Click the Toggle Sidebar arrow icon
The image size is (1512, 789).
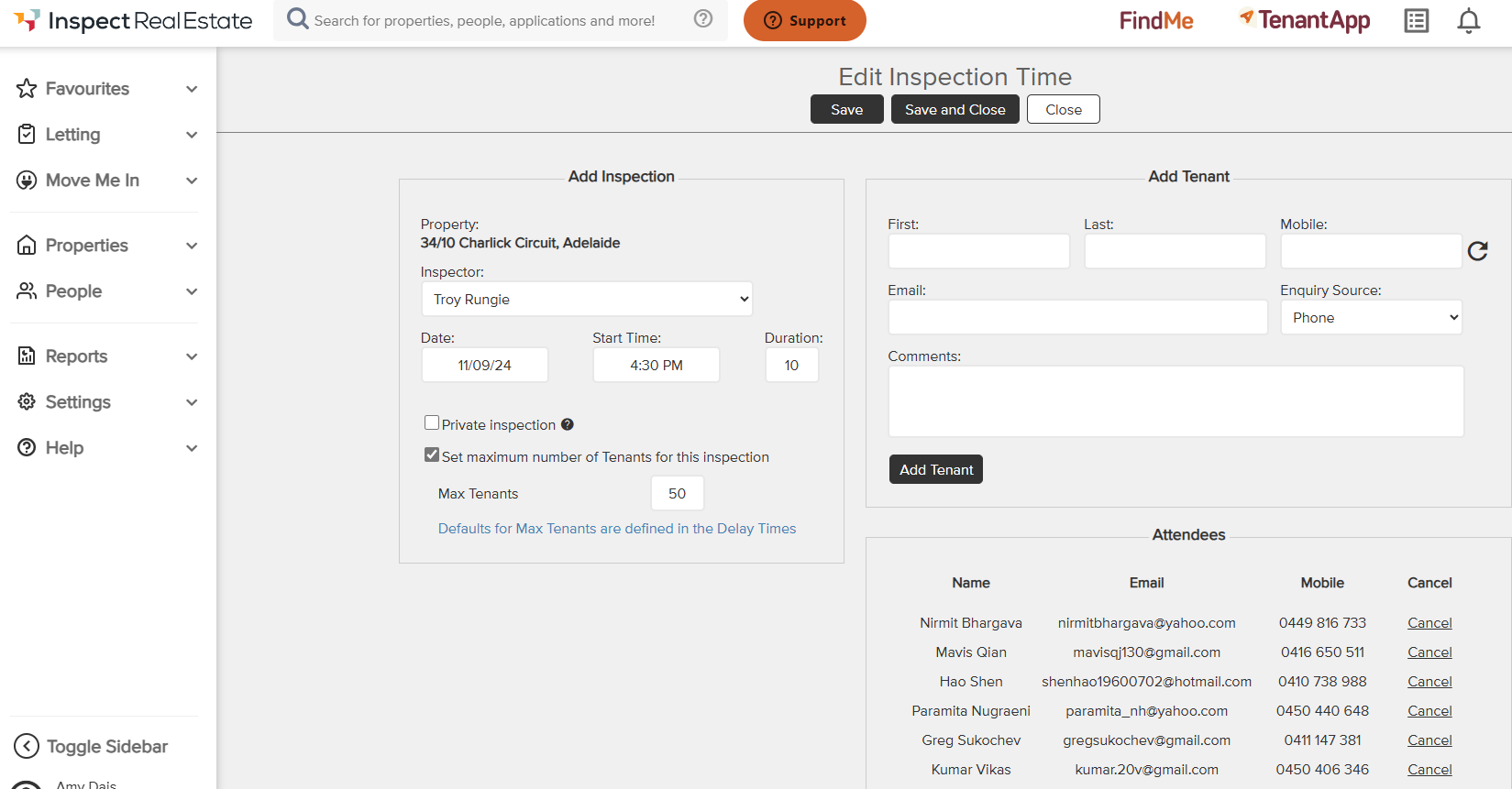coord(28,746)
